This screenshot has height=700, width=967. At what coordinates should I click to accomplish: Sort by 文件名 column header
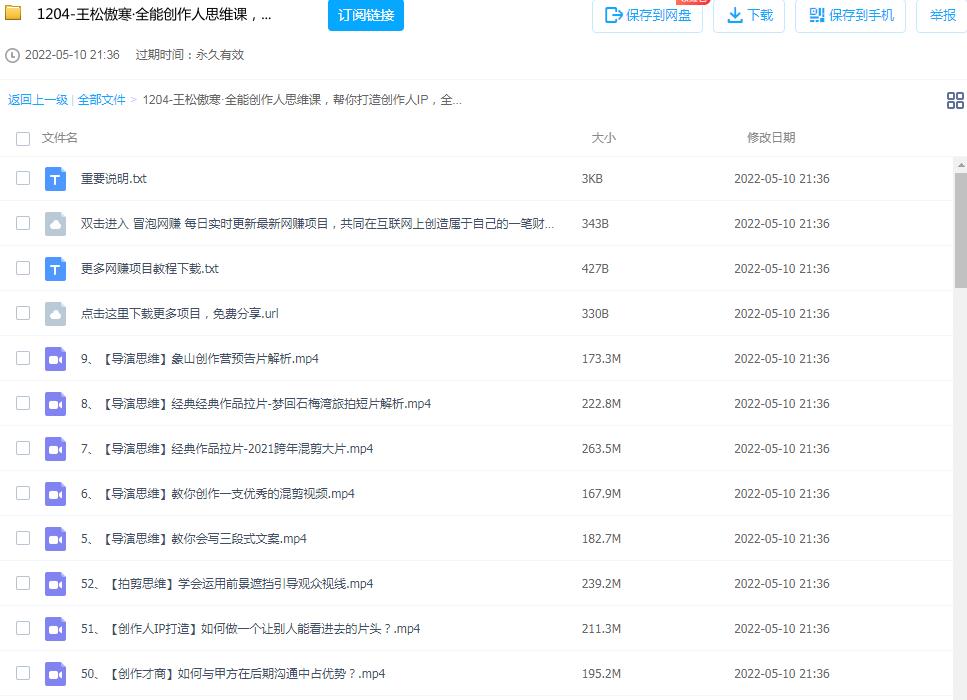(x=60, y=138)
